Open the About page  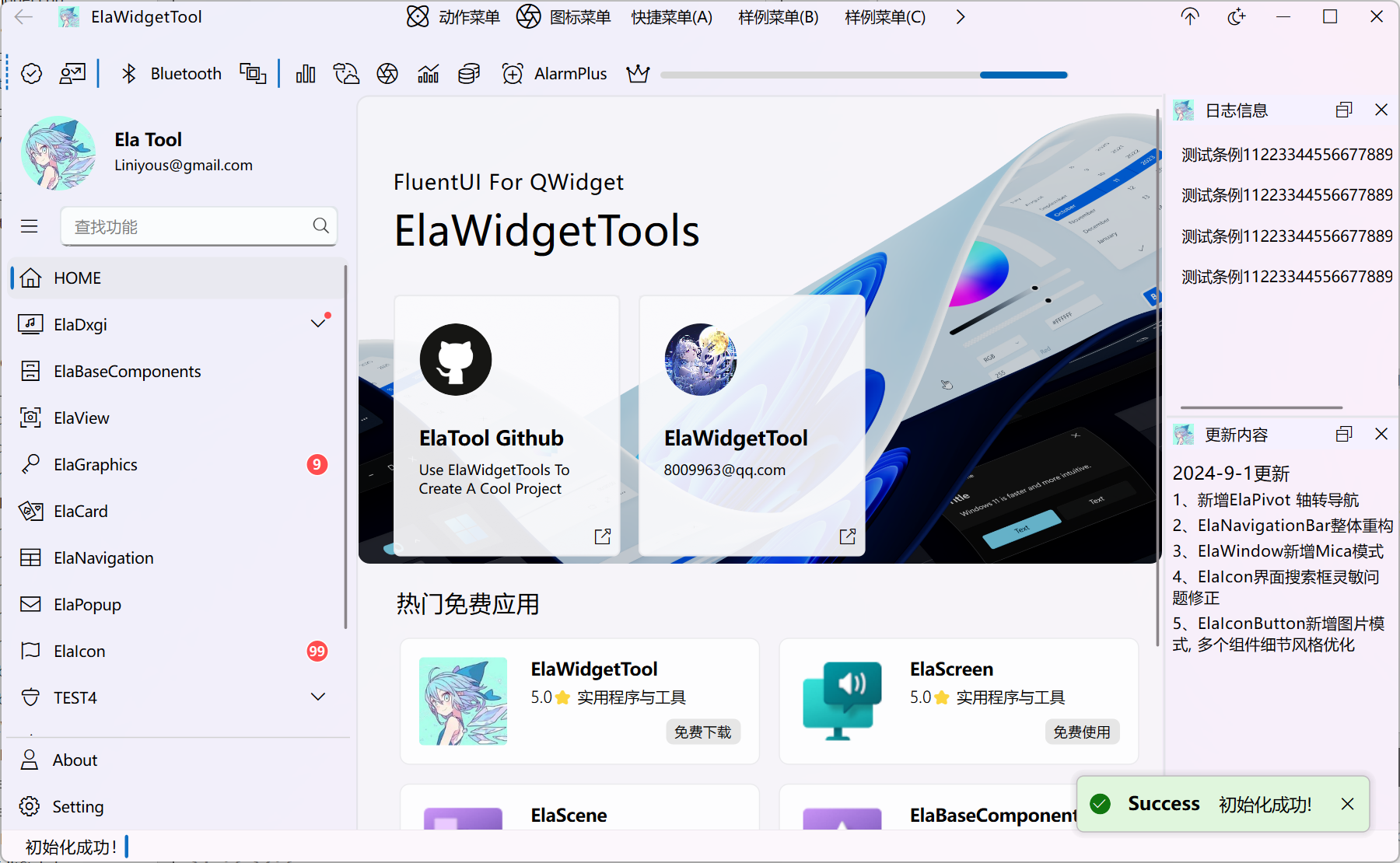point(177,760)
